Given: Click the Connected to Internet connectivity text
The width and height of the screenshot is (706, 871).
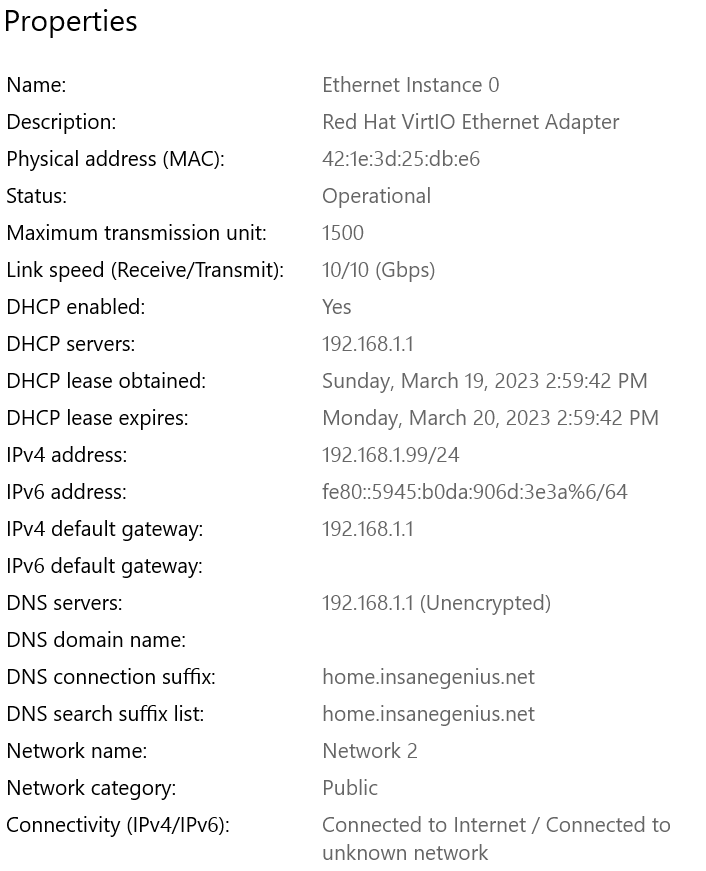Looking at the screenshot, I should pyautogui.click(x=423, y=825).
